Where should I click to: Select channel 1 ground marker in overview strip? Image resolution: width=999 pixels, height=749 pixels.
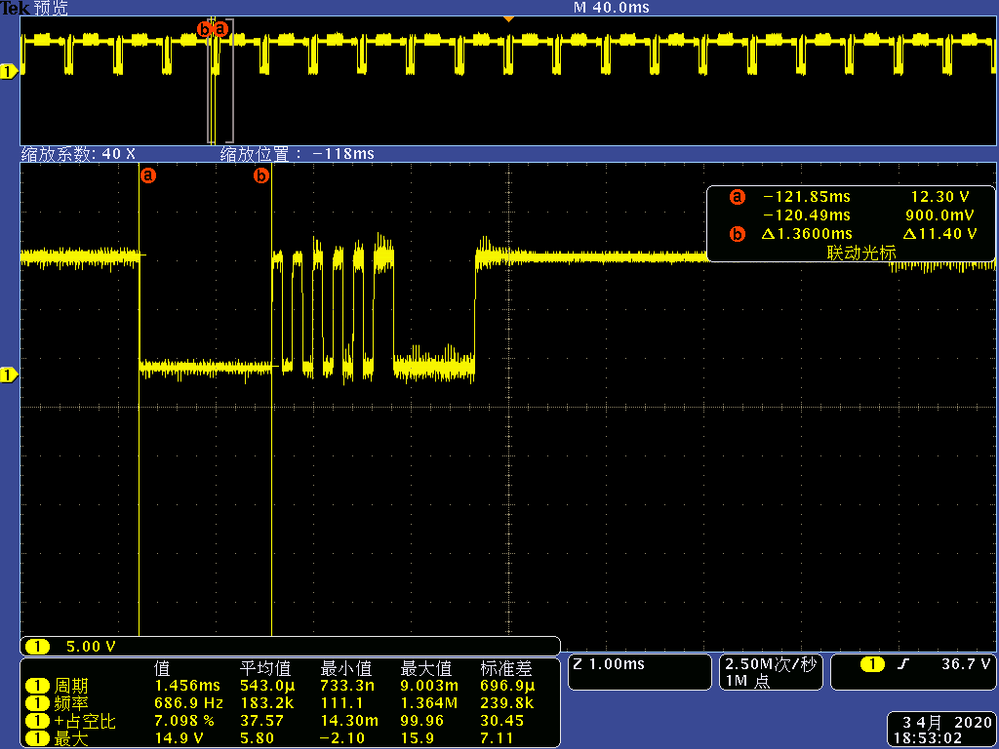click(x=8, y=74)
